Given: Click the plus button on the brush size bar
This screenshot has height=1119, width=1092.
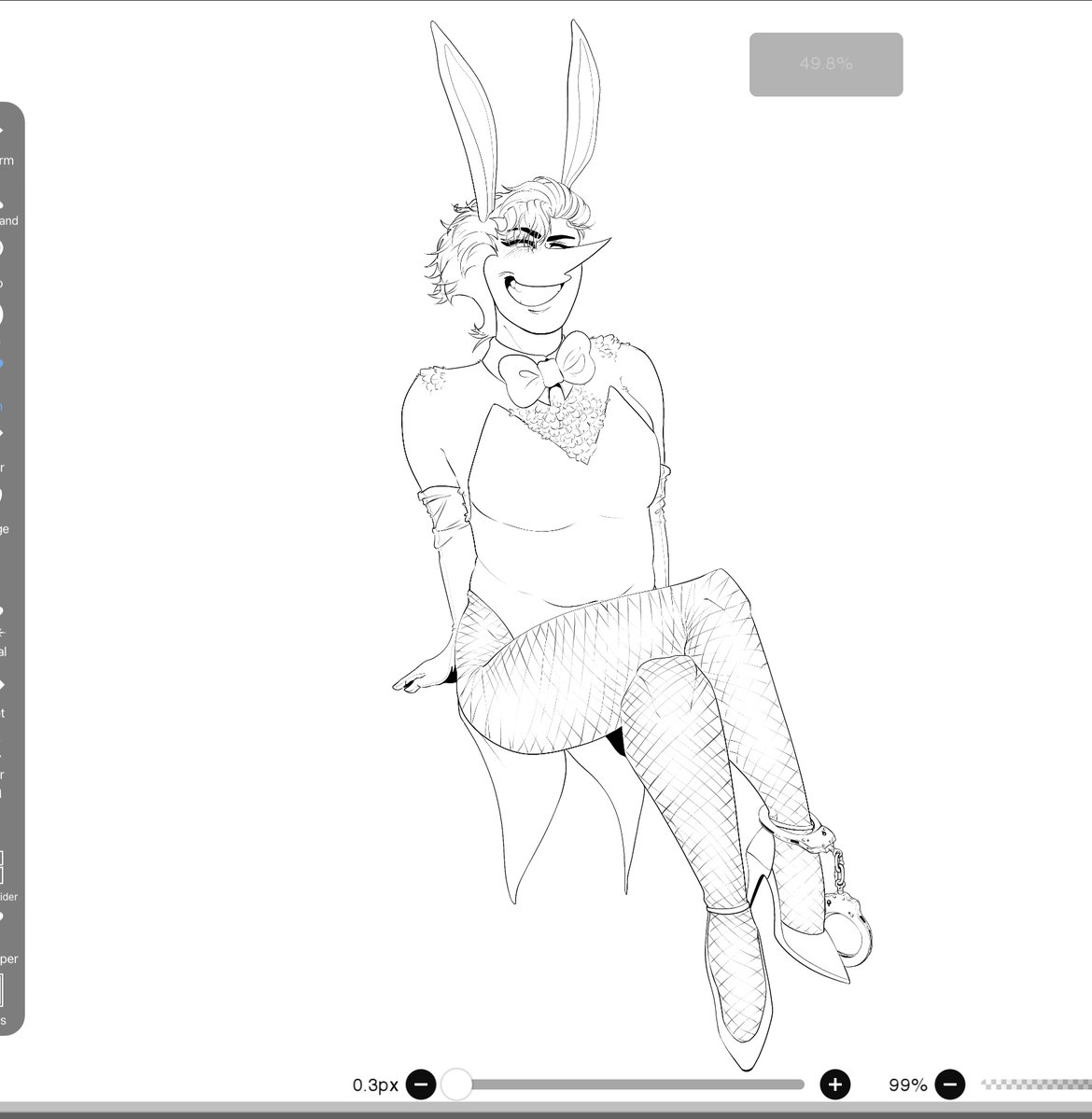Looking at the screenshot, I should coord(833,1085).
